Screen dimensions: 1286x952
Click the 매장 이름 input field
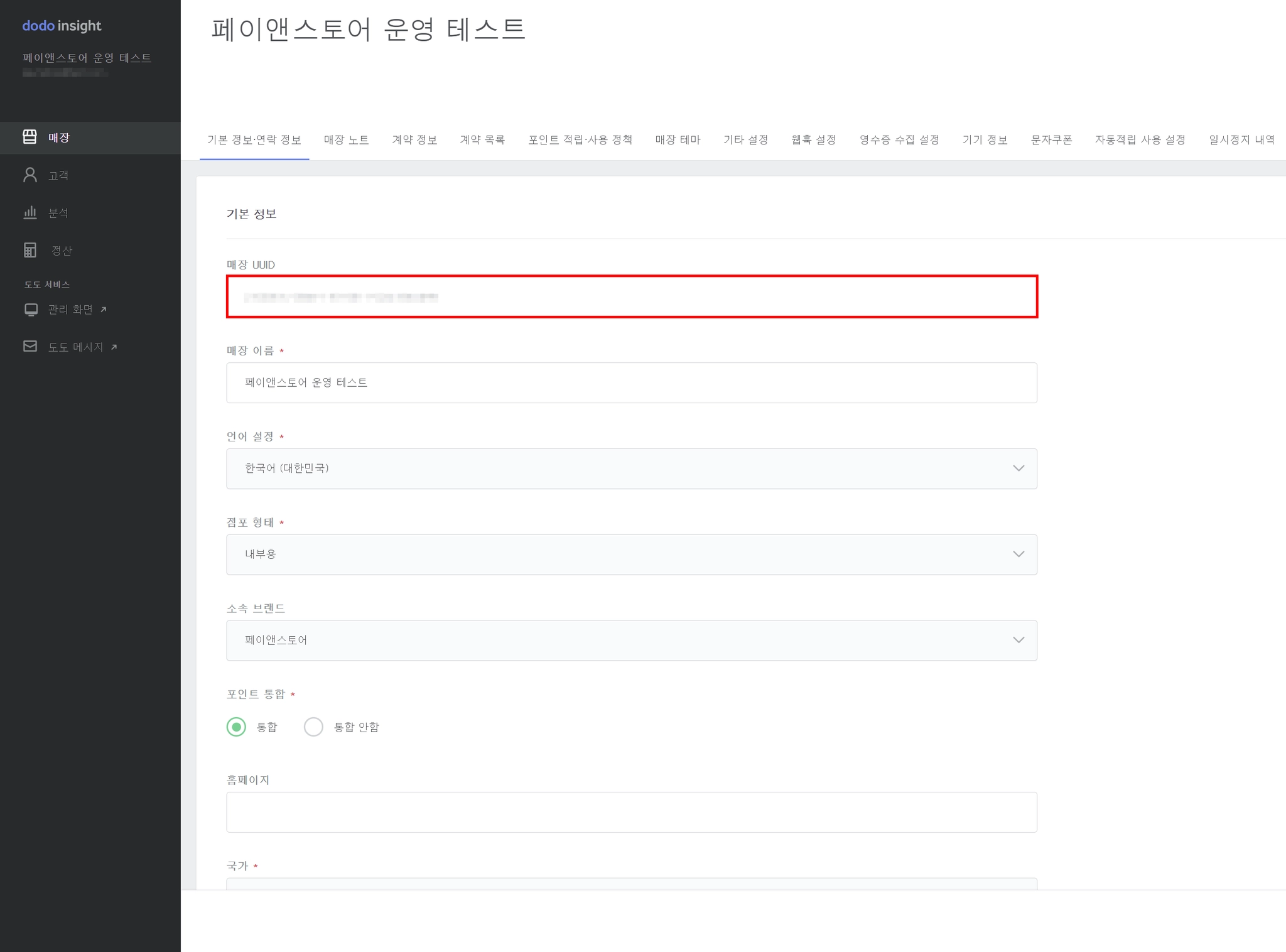tap(631, 382)
